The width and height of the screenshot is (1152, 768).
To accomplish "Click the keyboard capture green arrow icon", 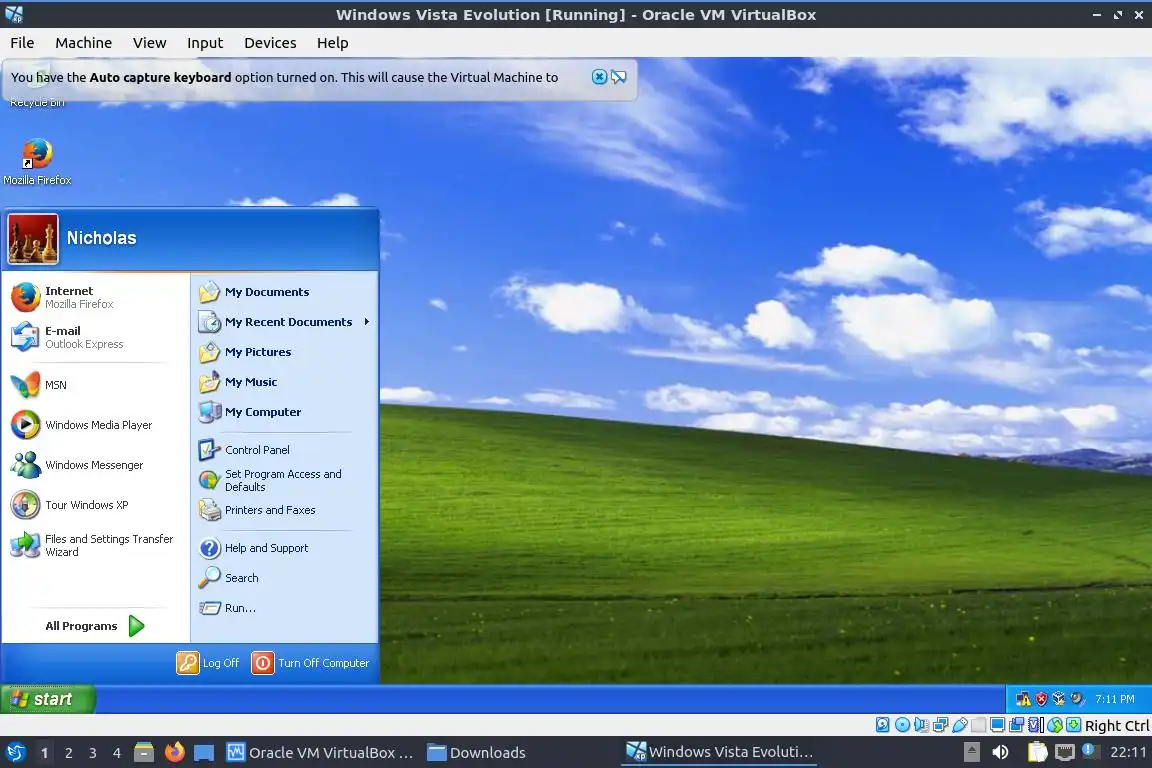I will (x=1073, y=725).
